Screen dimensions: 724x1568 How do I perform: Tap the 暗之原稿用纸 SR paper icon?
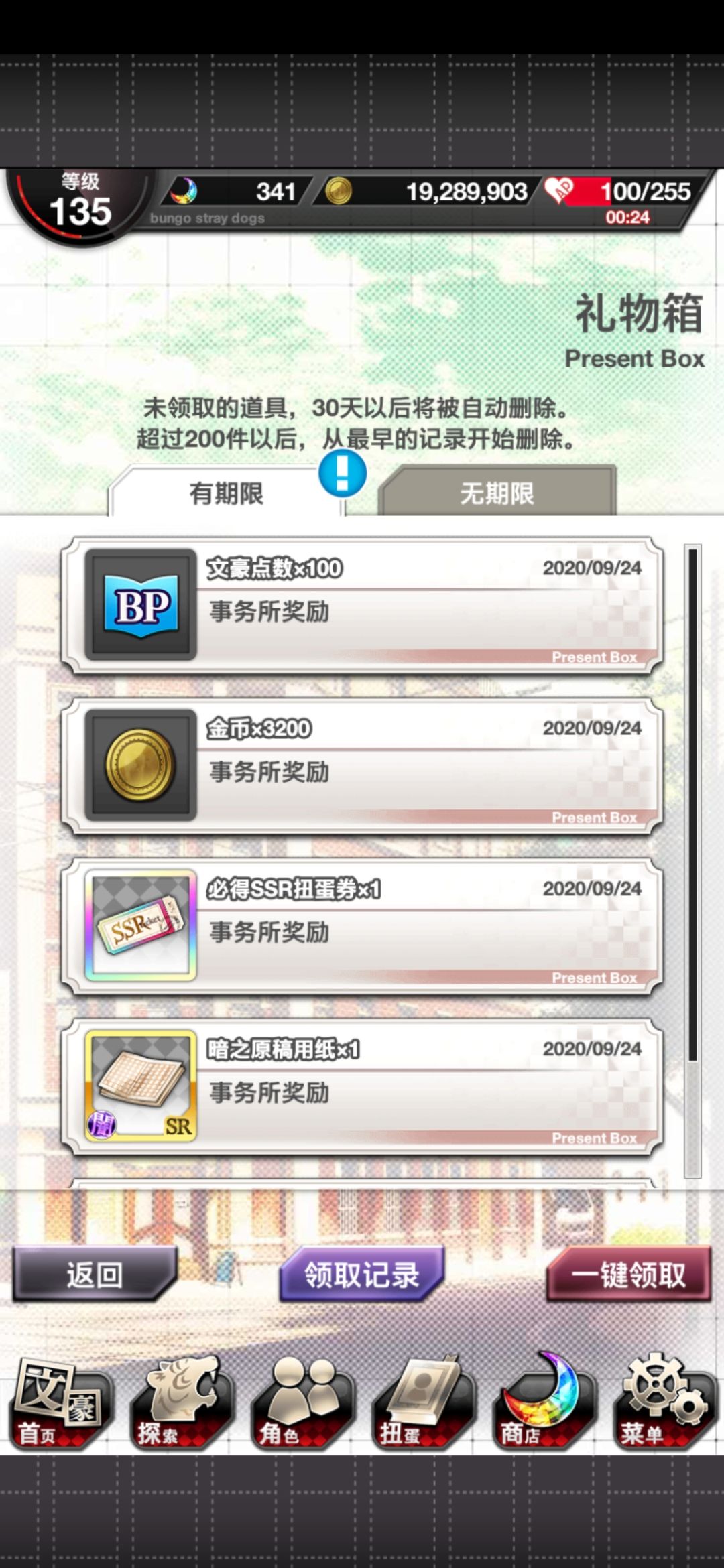tap(141, 1086)
